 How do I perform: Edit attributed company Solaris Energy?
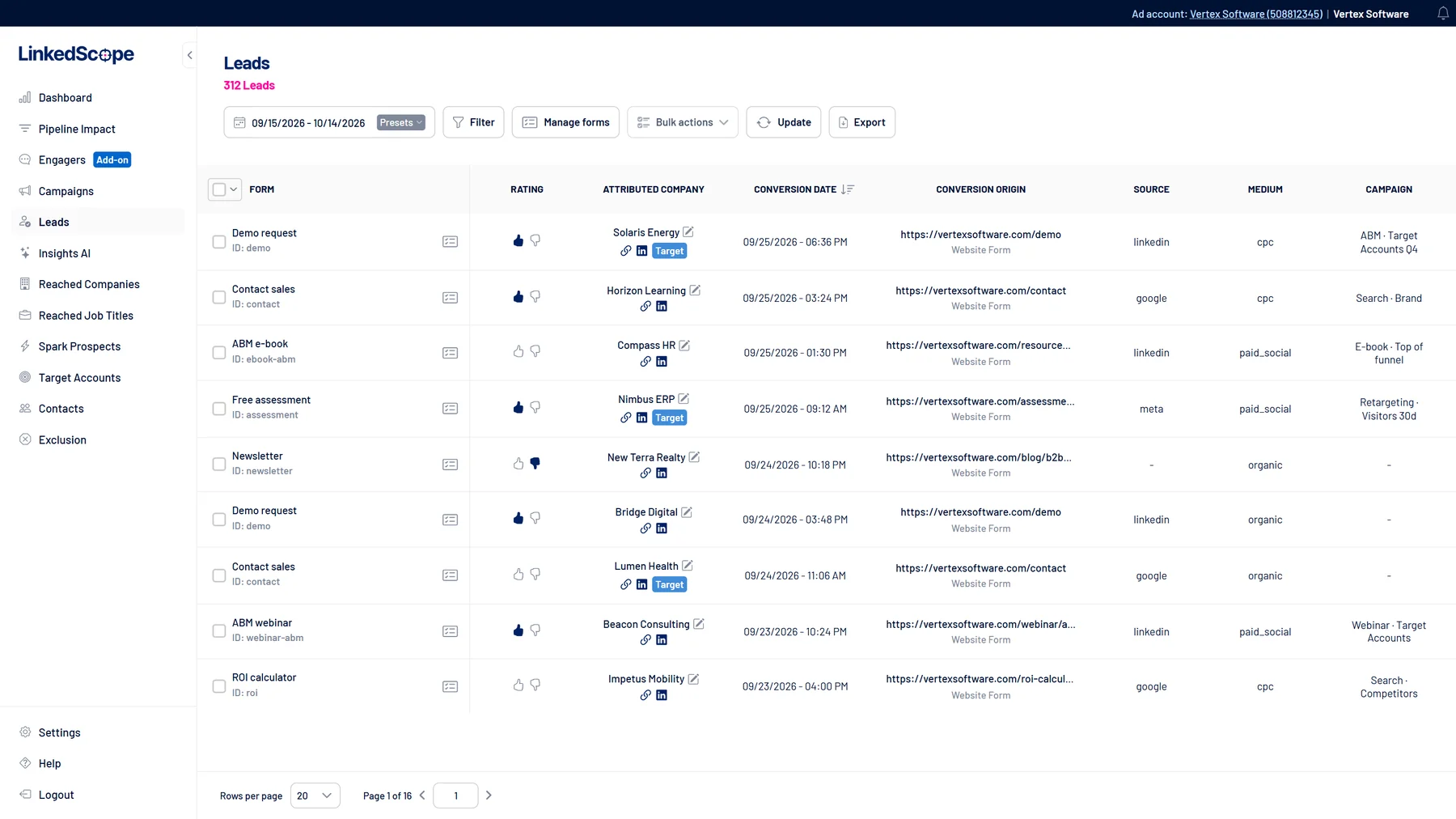(x=688, y=232)
